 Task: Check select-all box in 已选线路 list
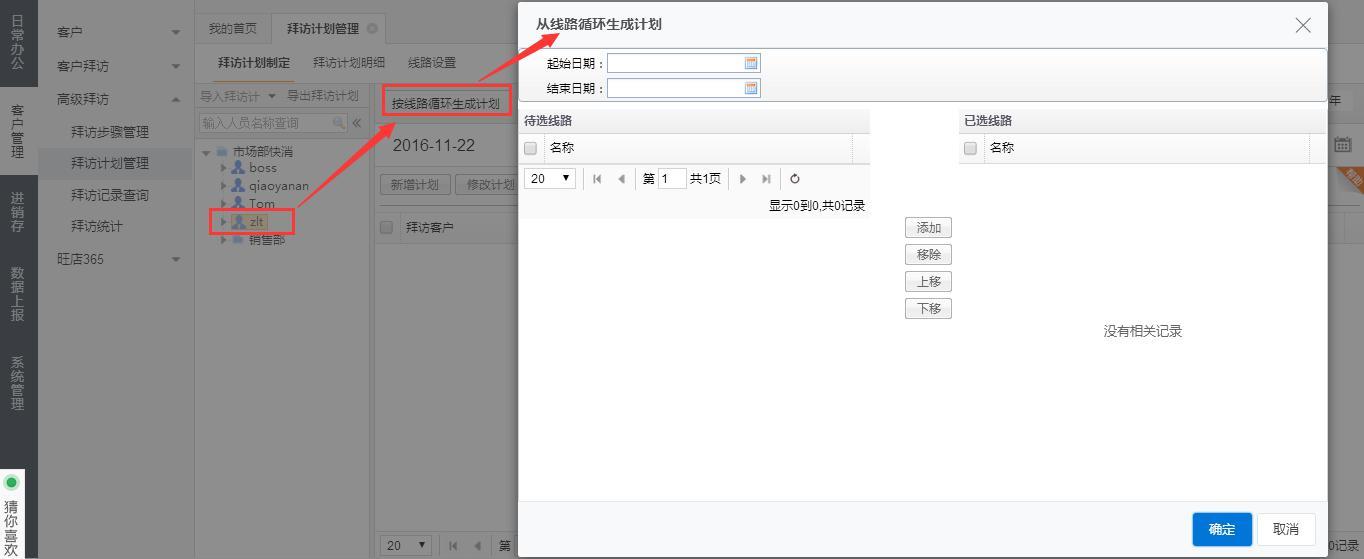(970, 148)
